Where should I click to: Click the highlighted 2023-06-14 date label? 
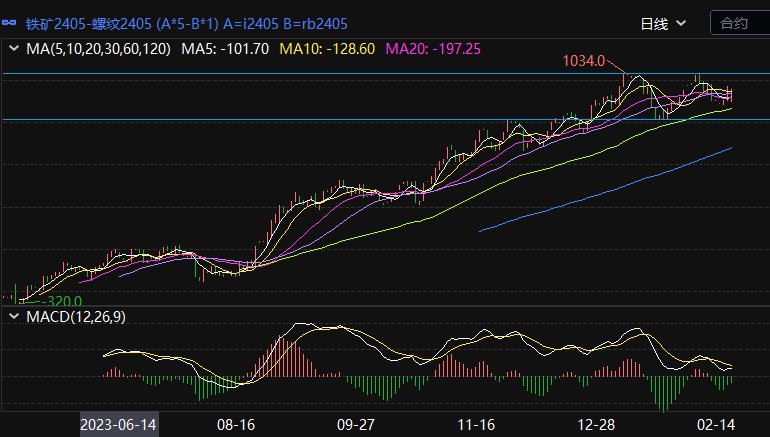(x=119, y=425)
